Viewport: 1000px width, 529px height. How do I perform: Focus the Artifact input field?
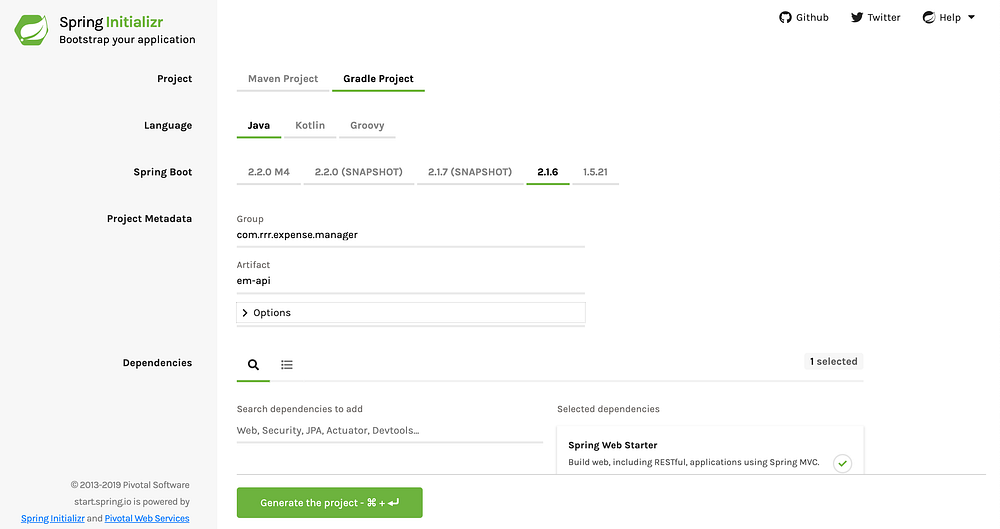tap(411, 281)
